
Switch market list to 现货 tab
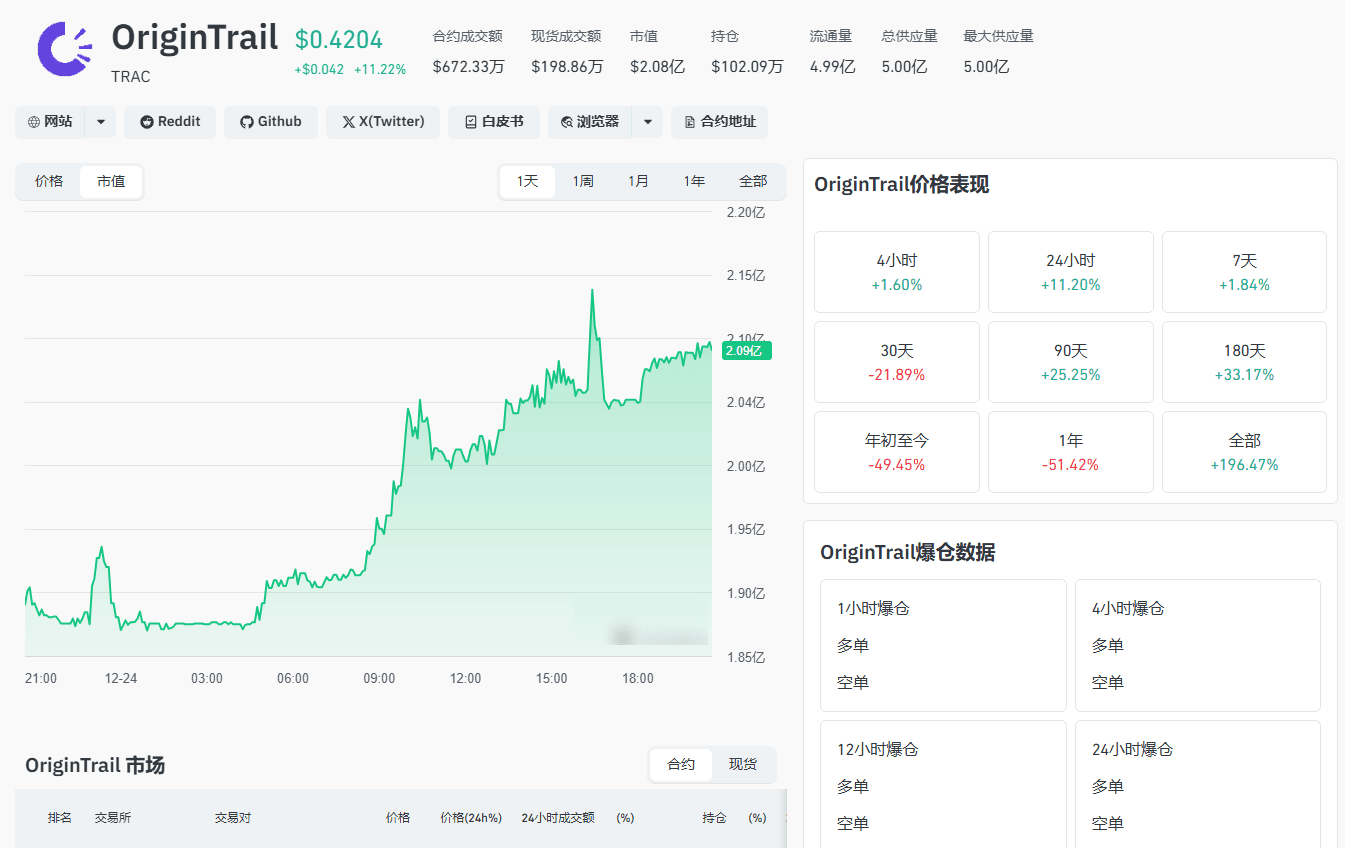point(743,765)
